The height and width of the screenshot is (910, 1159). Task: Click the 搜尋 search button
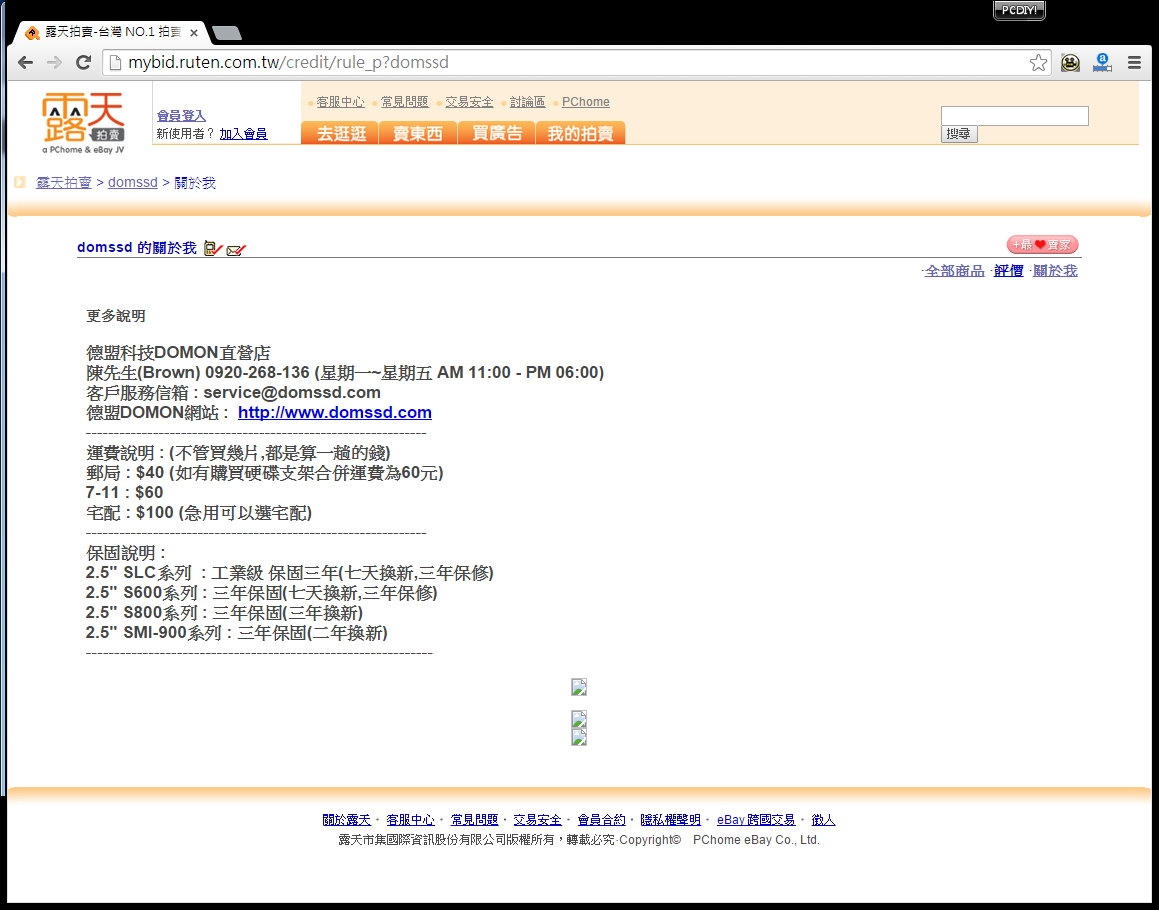[x=959, y=134]
